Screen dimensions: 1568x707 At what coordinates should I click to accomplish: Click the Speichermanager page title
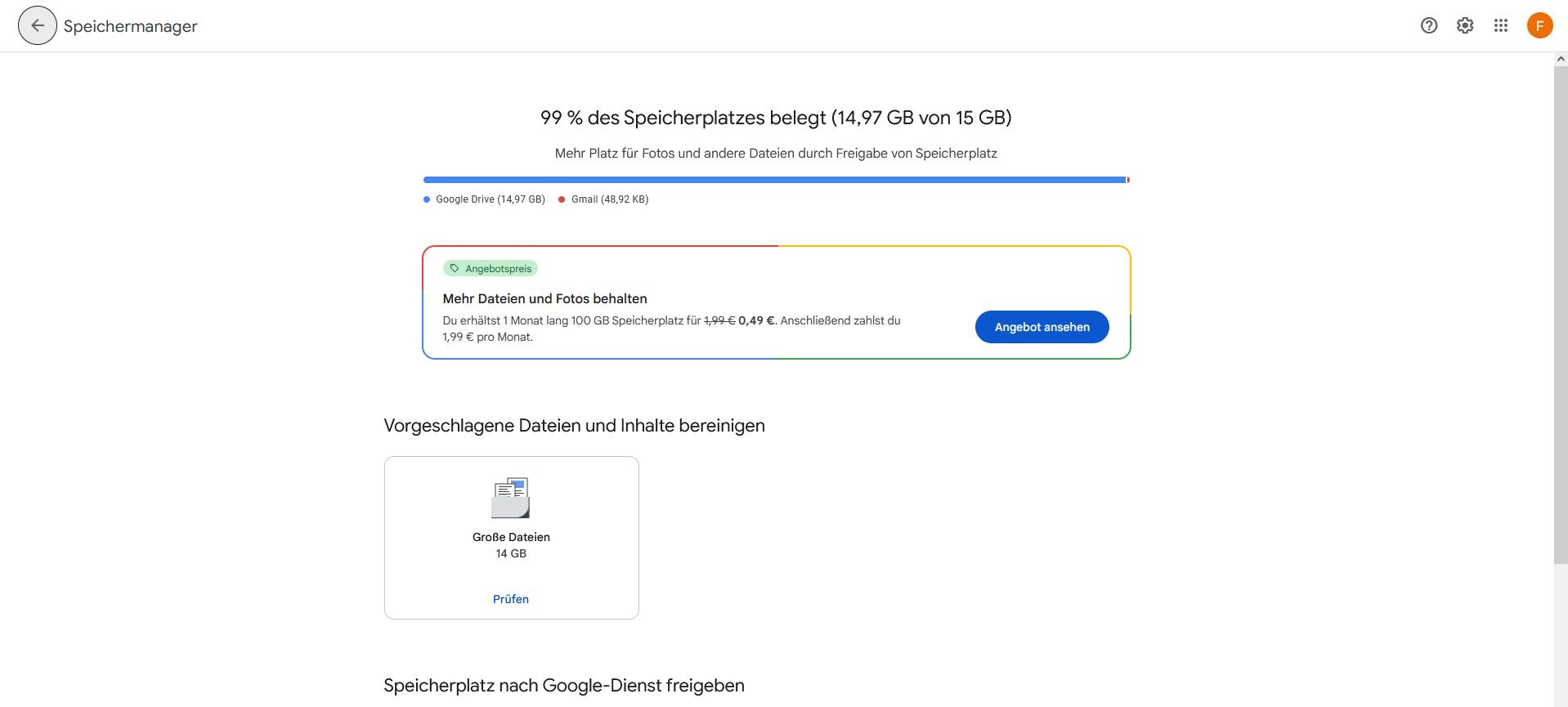pyautogui.click(x=131, y=26)
